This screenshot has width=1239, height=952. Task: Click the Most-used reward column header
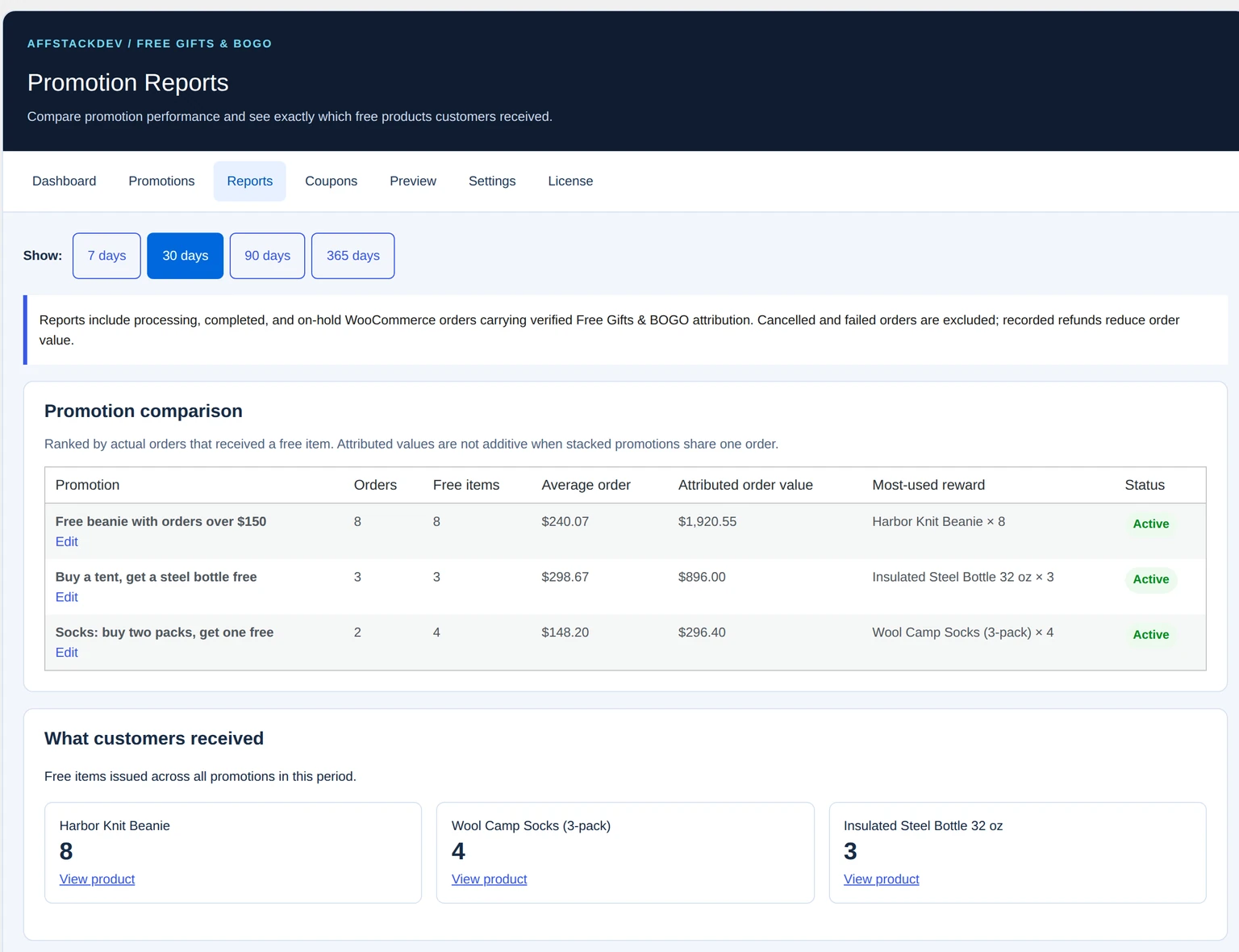click(928, 485)
